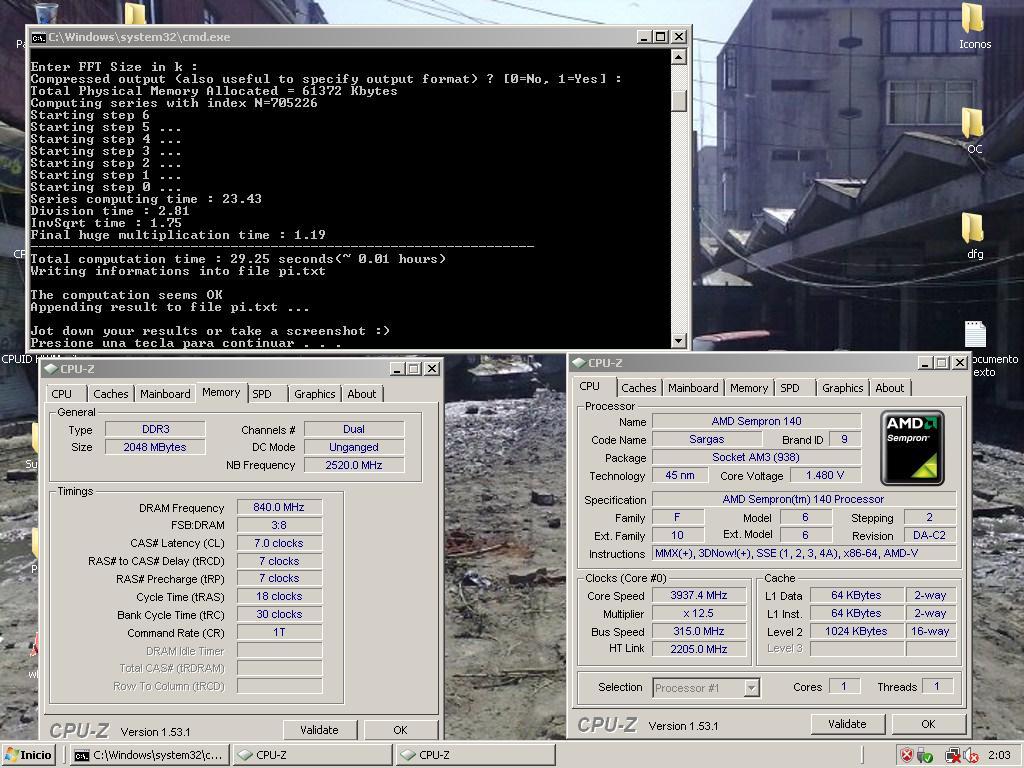Click the CAS# Latency 7.0 clocks value

[x=279, y=543]
